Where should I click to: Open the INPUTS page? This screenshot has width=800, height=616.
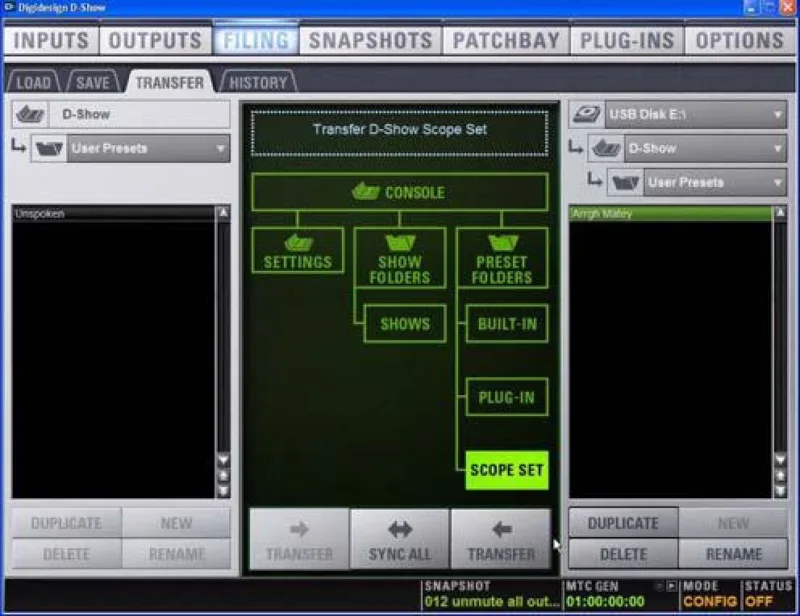(51, 40)
